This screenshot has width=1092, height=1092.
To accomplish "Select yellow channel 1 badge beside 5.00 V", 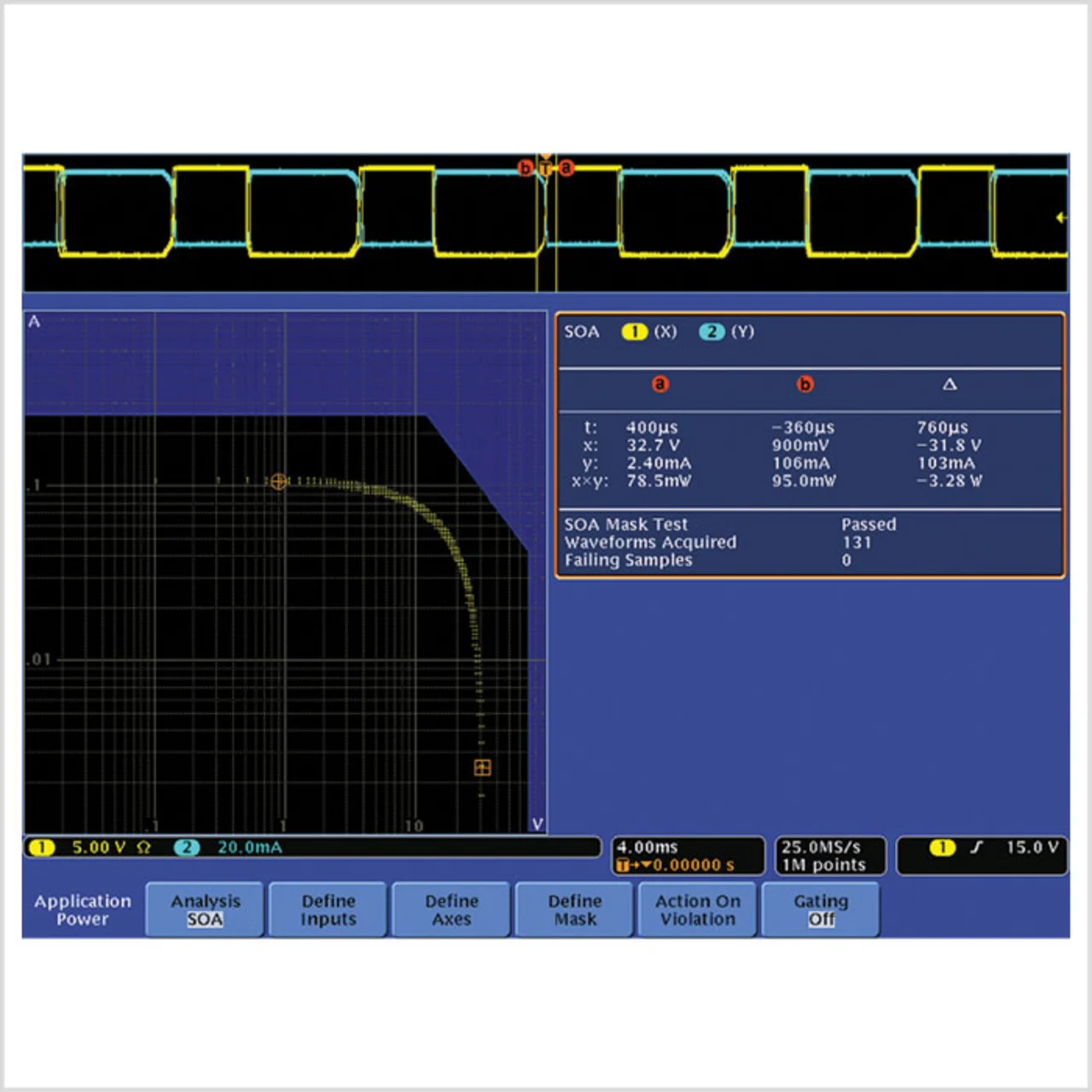I will 41,847.
